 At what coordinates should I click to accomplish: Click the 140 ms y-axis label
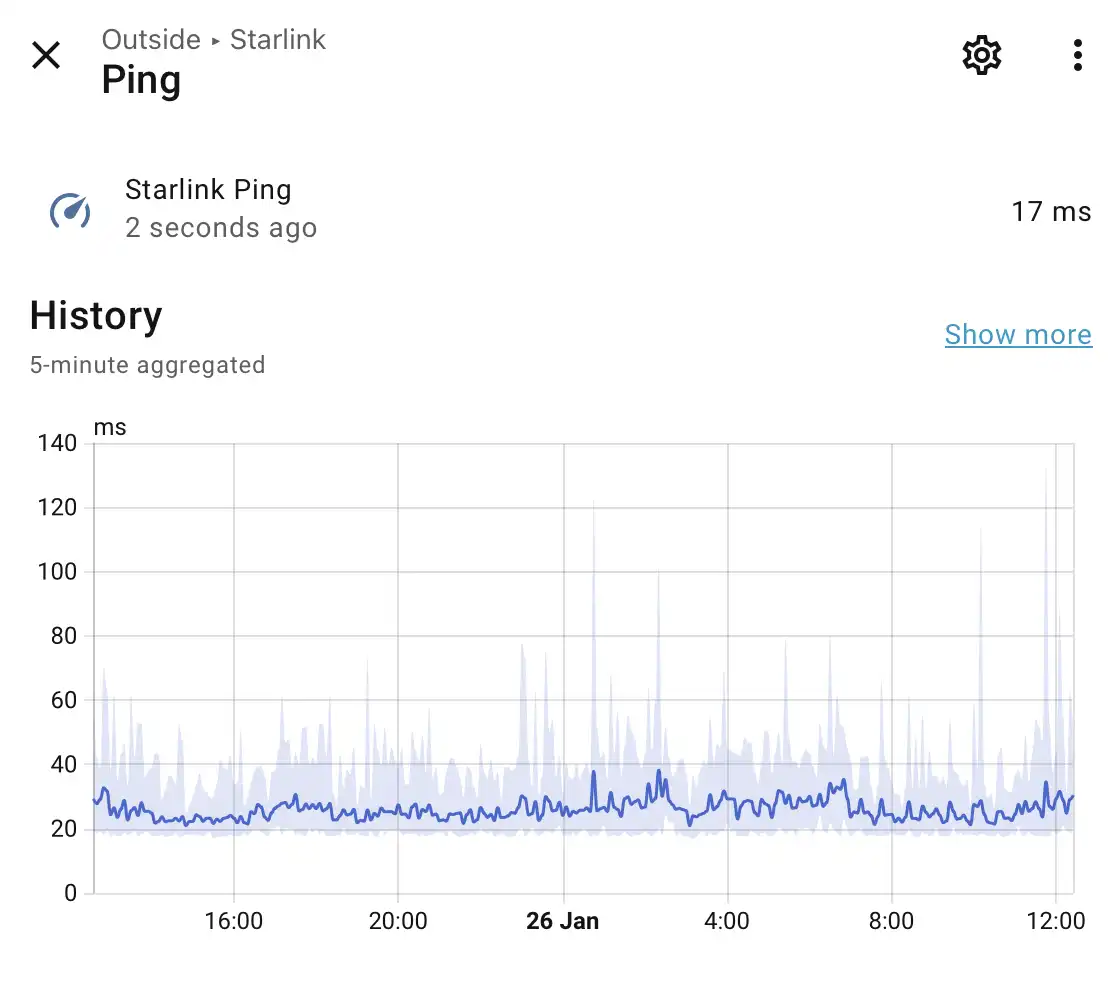[x=56, y=443]
